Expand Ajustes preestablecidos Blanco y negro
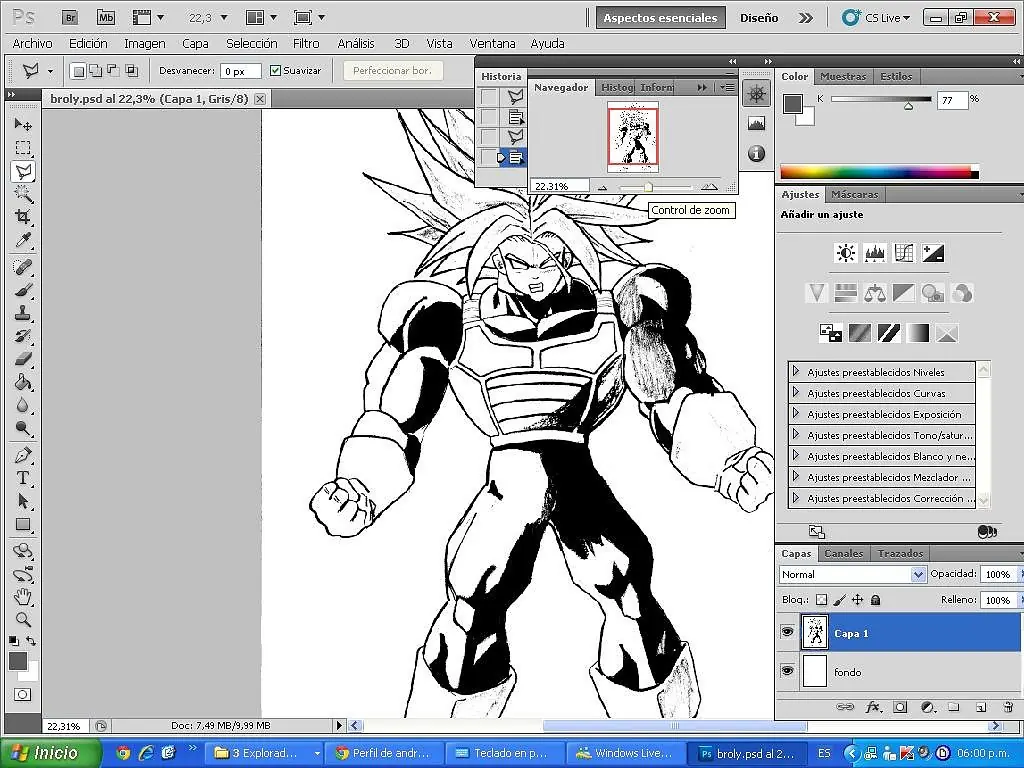 point(795,455)
